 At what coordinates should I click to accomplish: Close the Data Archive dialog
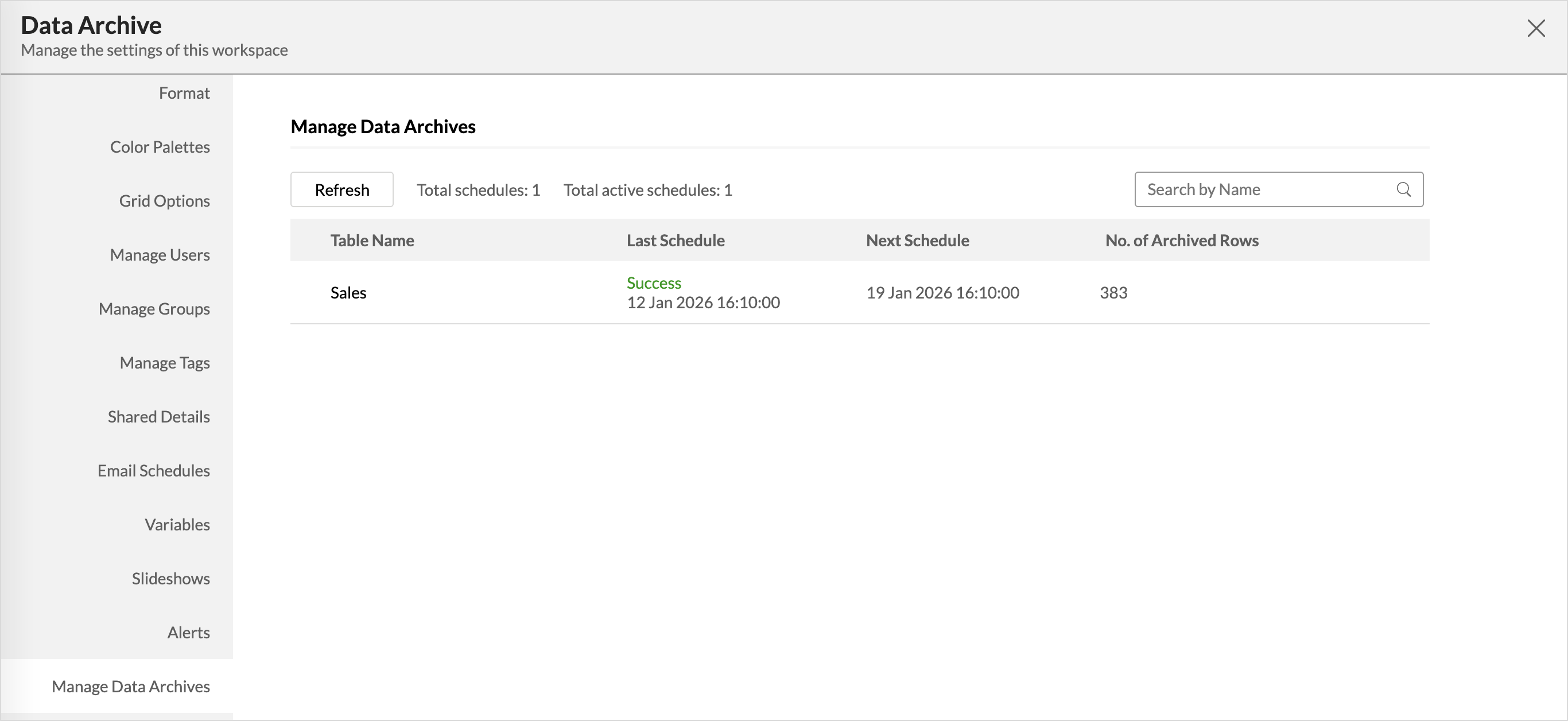(1536, 28)
